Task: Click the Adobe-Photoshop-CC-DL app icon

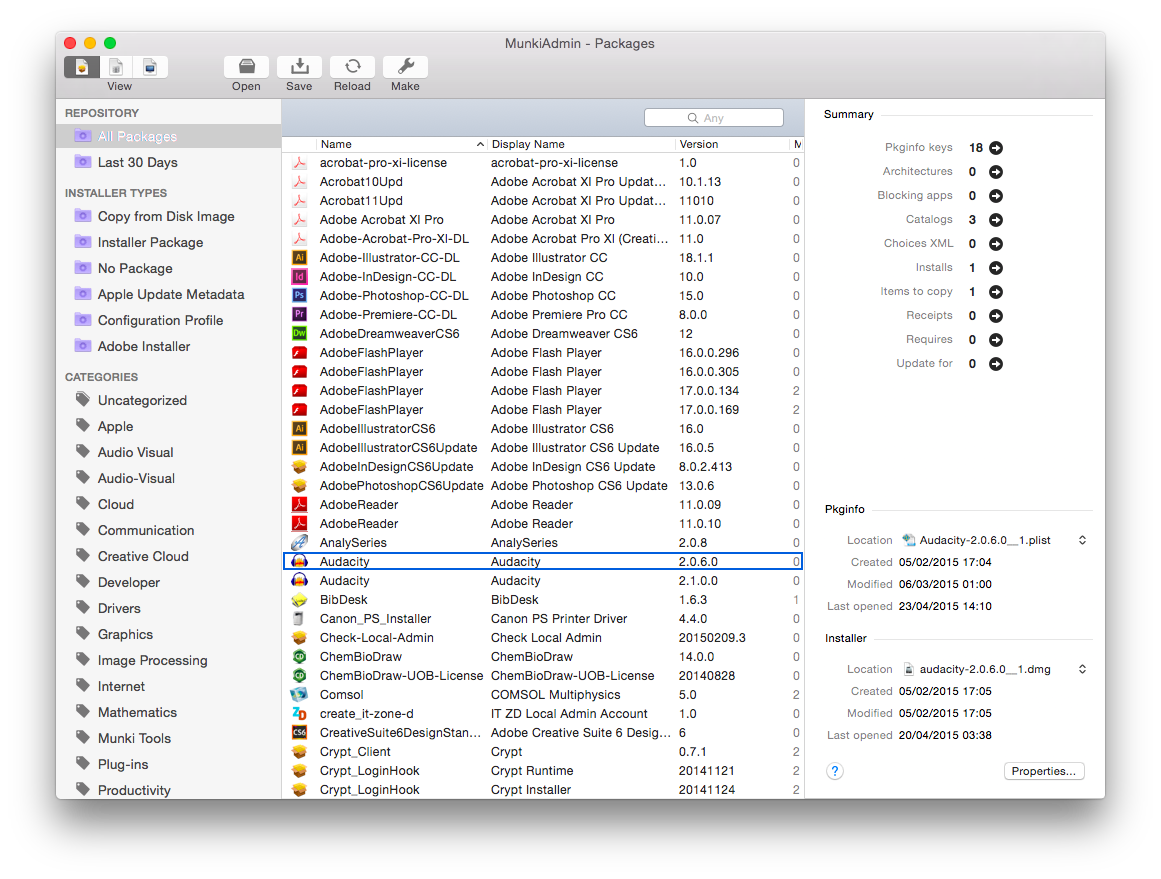Action: (x=299, y=295)
